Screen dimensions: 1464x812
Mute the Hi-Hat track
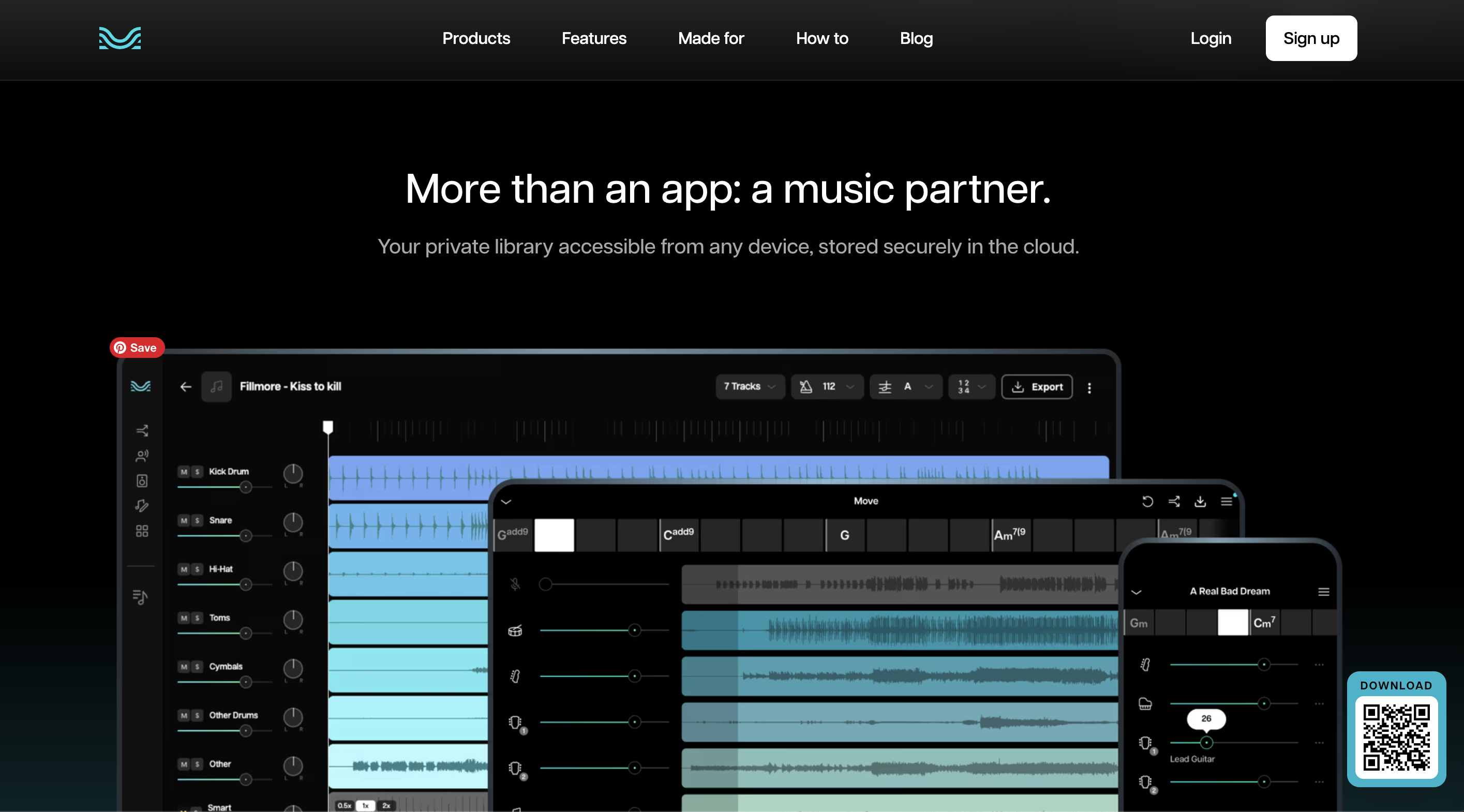click(184, 569)
